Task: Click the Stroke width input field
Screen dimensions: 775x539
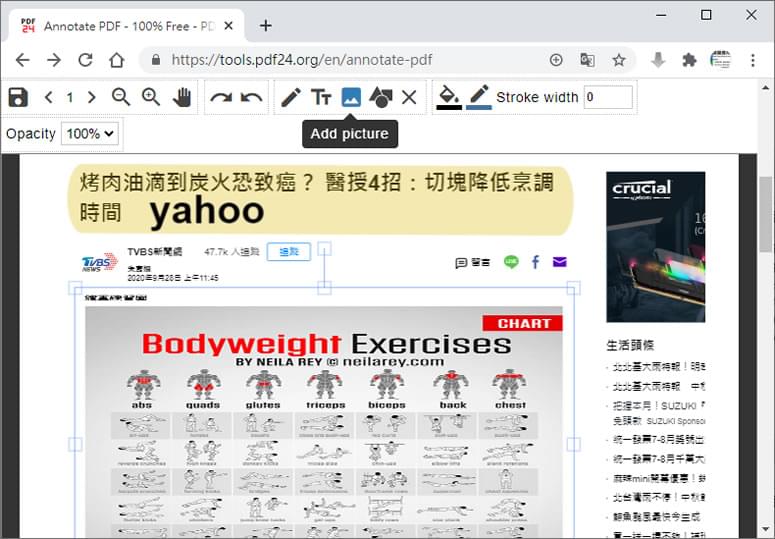Action: [608, 97]
